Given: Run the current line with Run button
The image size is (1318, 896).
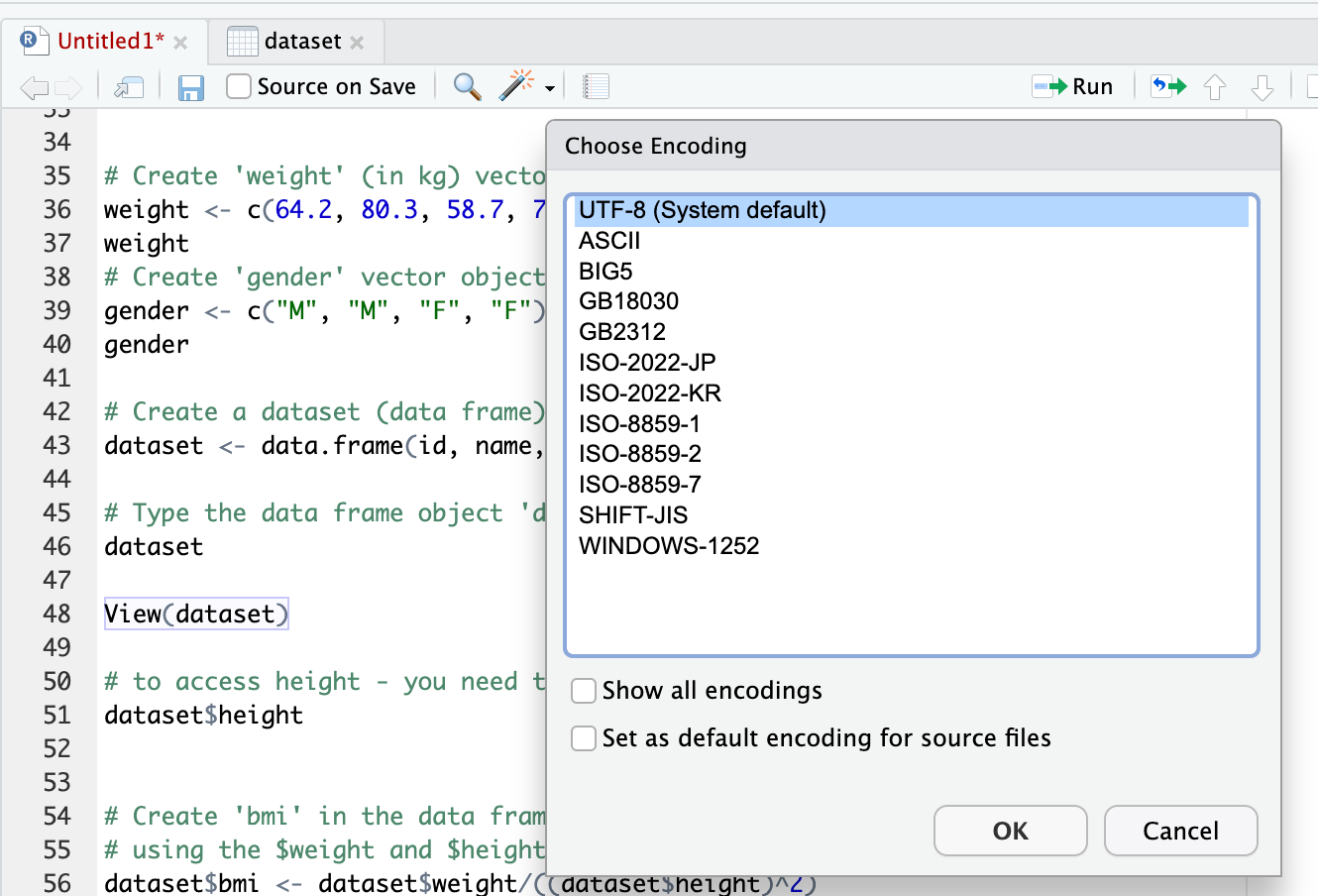Looking at the screenshot, I should pyautogui.click(x=1074, y=87).
